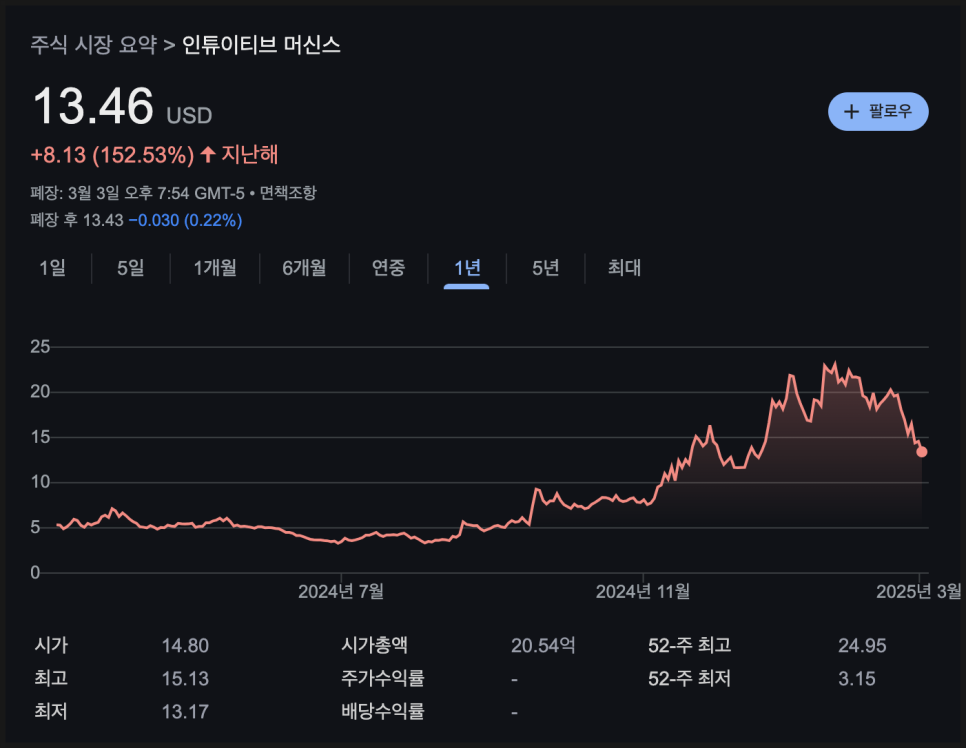Click the 52-주 최저 value 3.15
The image size is (966, 748).
856,679
